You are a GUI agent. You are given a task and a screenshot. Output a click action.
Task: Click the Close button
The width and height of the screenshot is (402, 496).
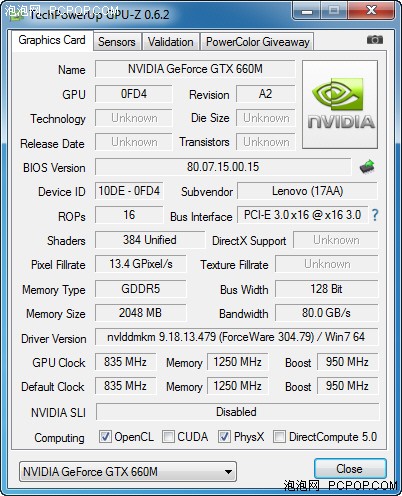(x=350, y=469)
